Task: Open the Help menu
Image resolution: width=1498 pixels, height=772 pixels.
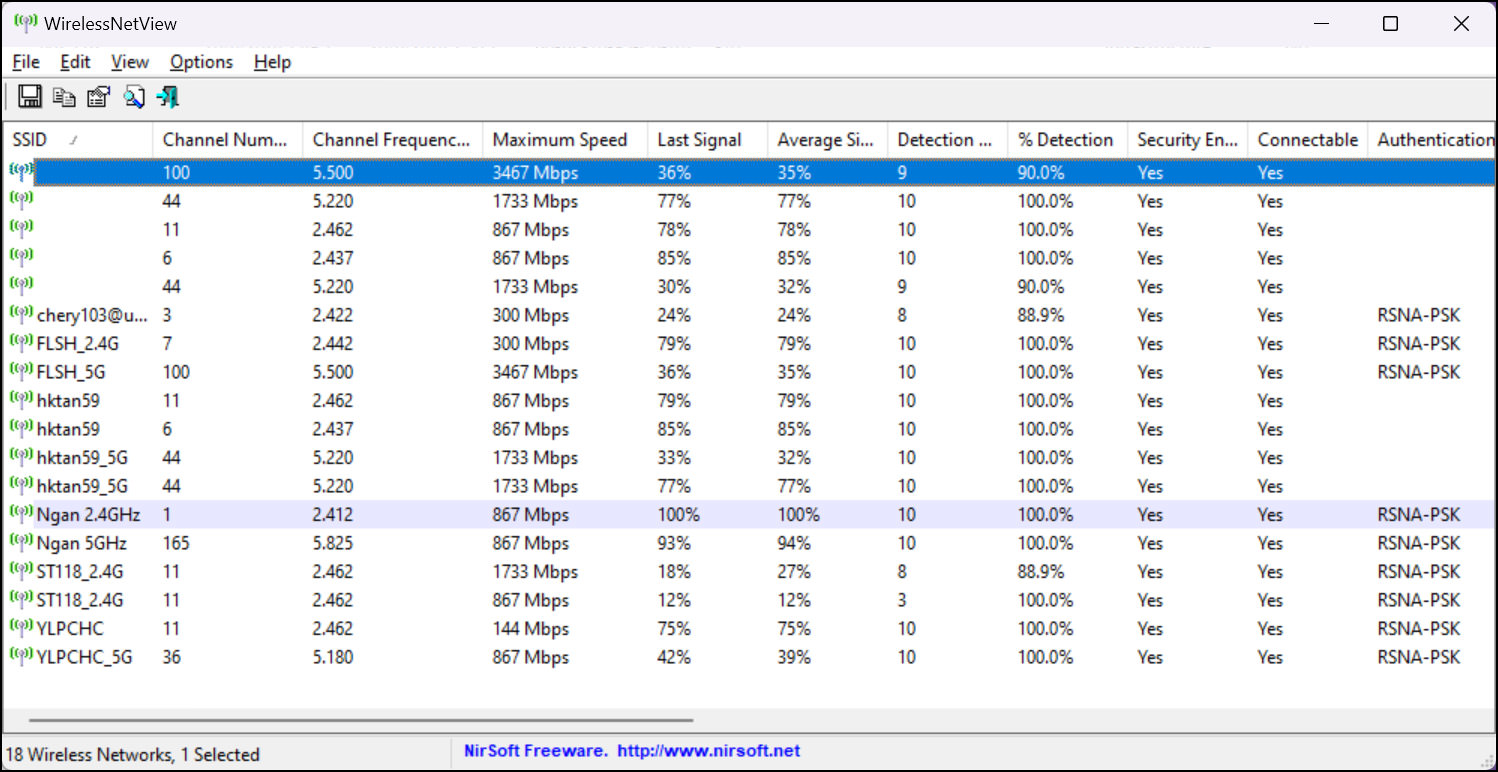Action: (271, 62)
